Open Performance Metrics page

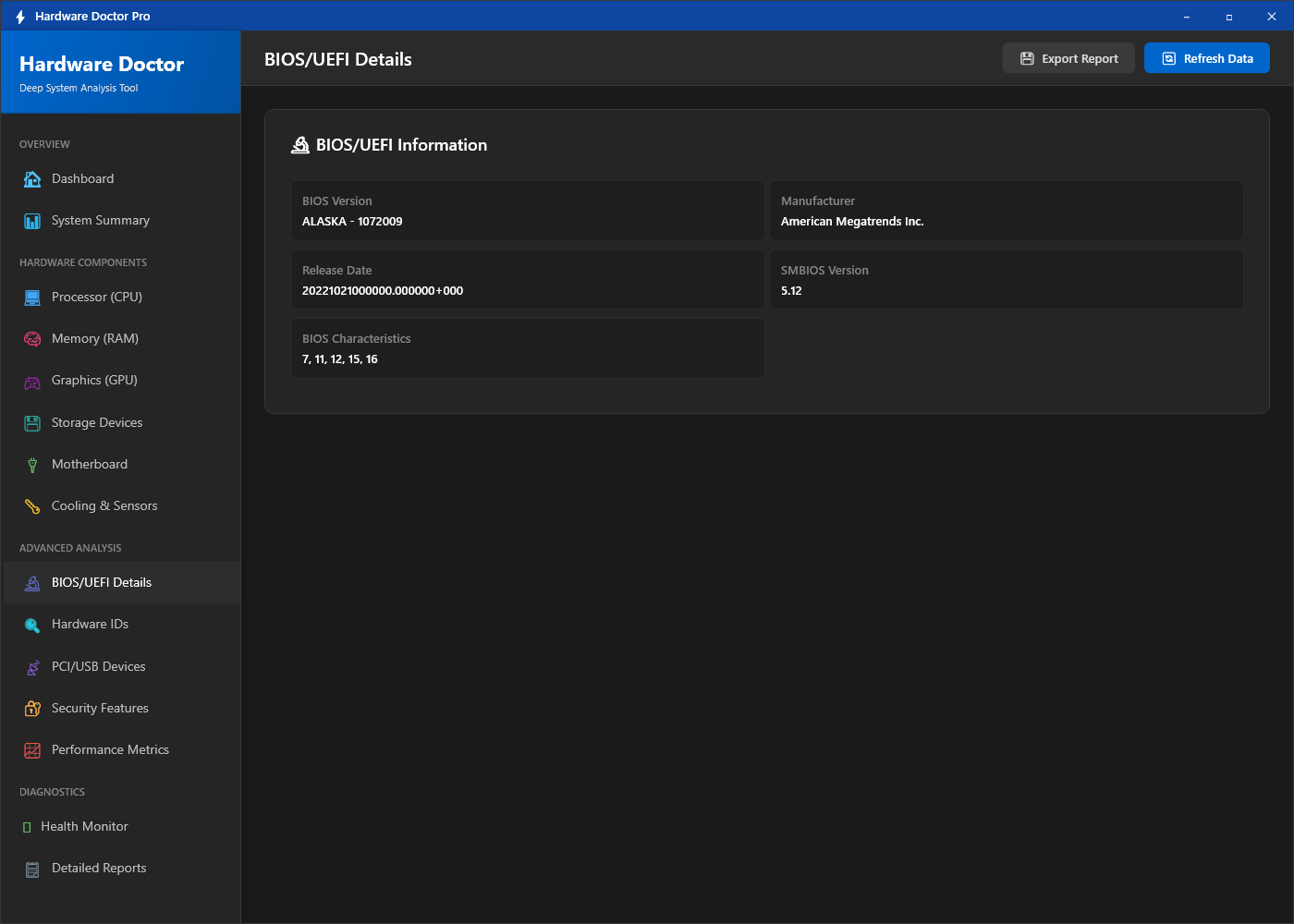[x=121, y=750]
